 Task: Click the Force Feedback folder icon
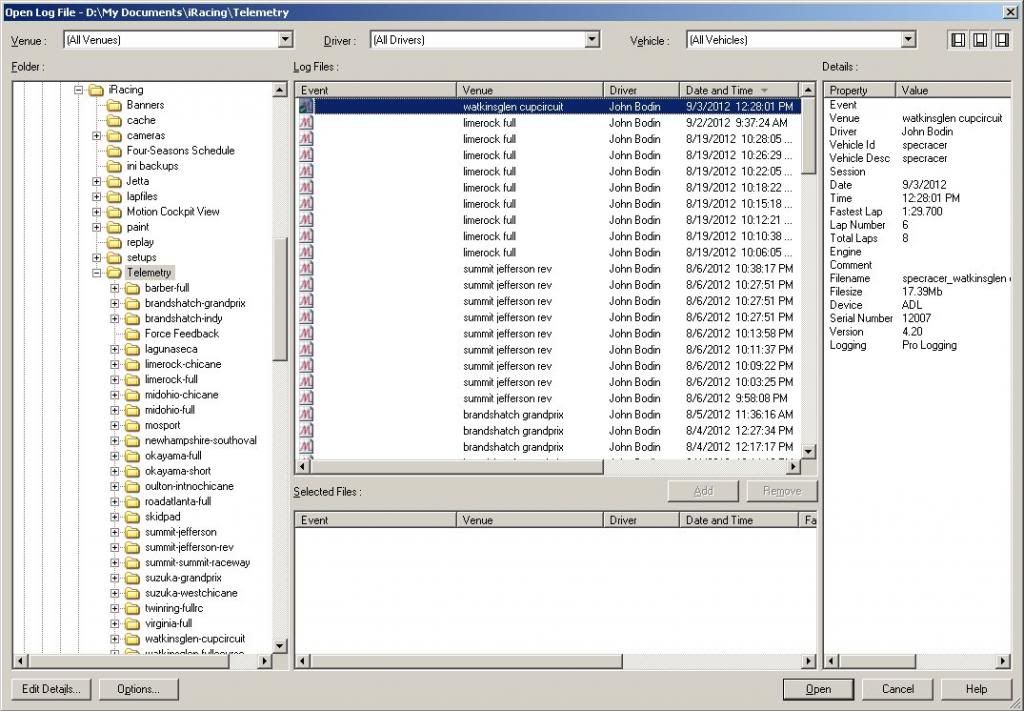coord(133,334)
